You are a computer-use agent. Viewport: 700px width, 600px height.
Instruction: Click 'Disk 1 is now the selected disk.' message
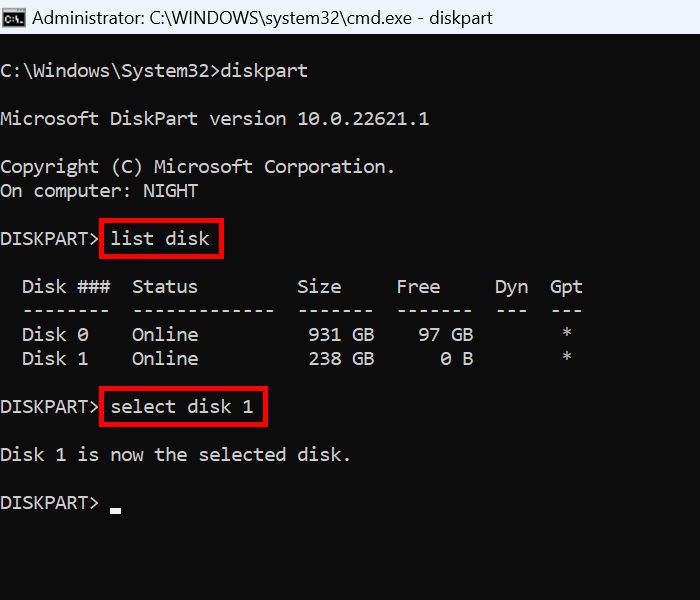(176, 455)
